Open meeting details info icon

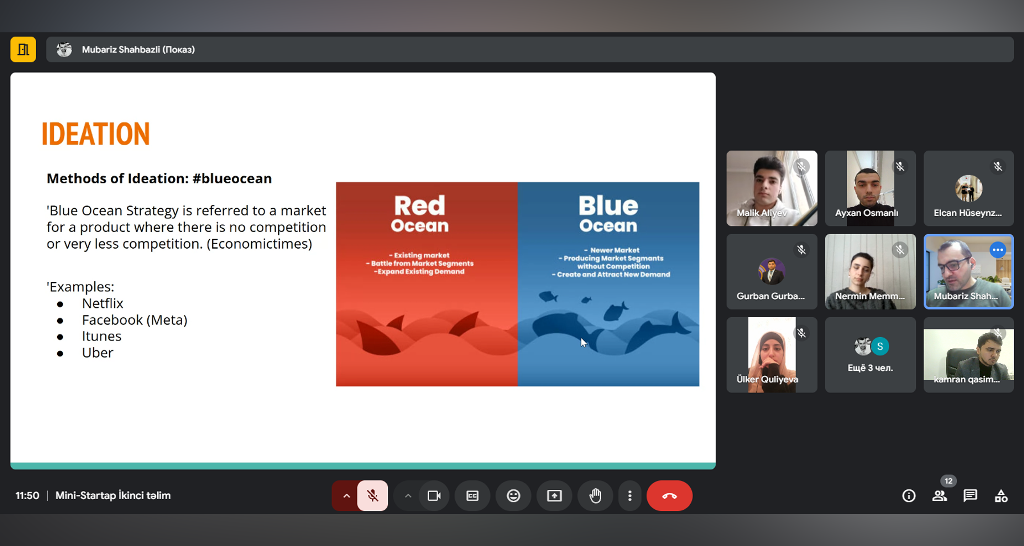tap(909, 496)
